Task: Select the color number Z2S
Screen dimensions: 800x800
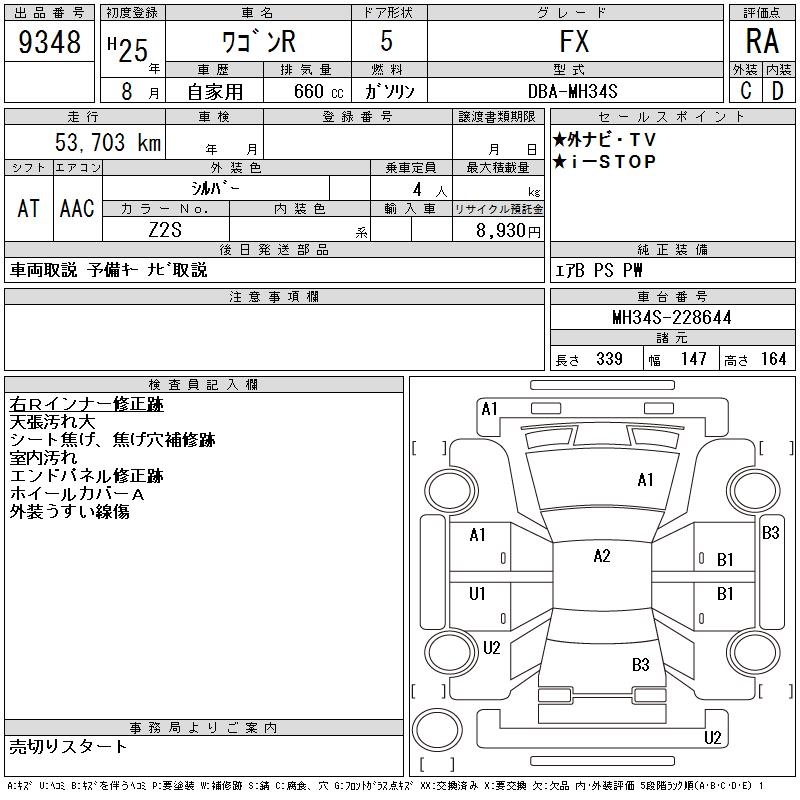Action: tap(165, 230)
